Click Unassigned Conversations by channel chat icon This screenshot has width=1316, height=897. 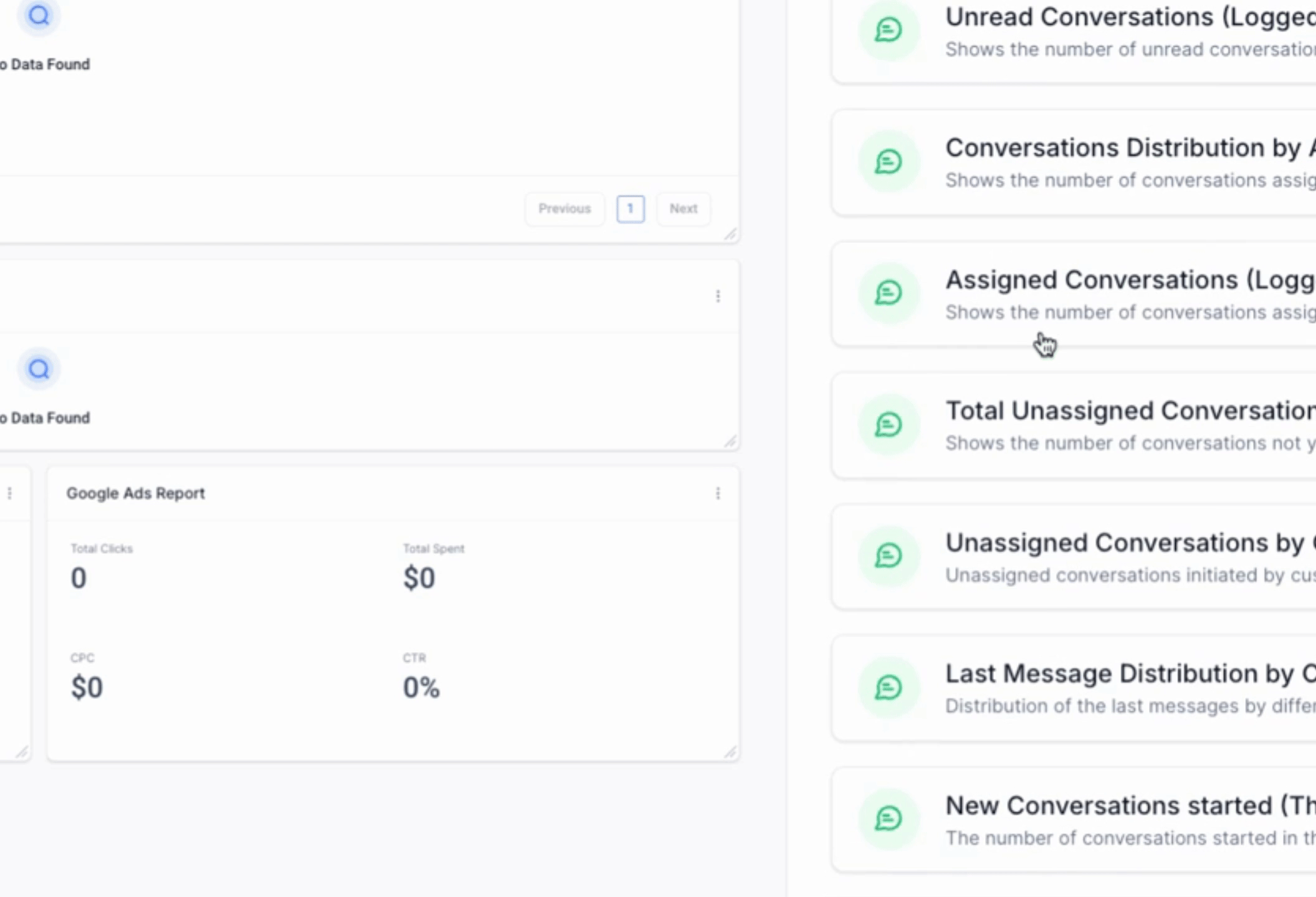pyautogui.click(x=888, y=556)
